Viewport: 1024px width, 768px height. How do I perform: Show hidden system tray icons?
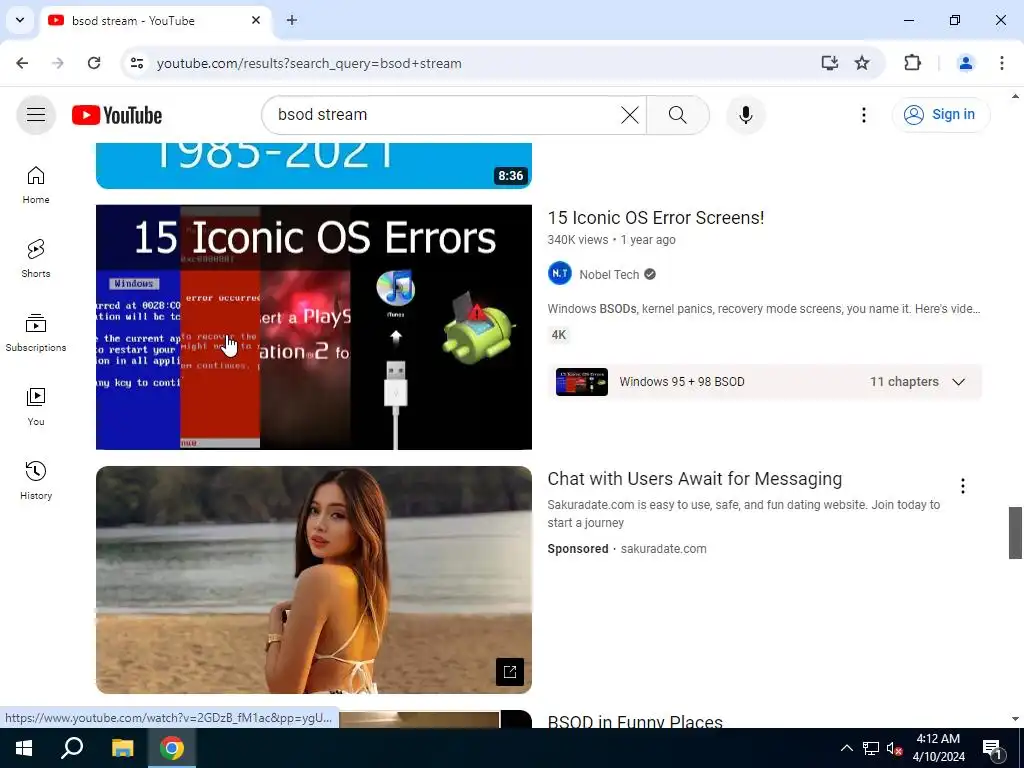tap(846, 748)
